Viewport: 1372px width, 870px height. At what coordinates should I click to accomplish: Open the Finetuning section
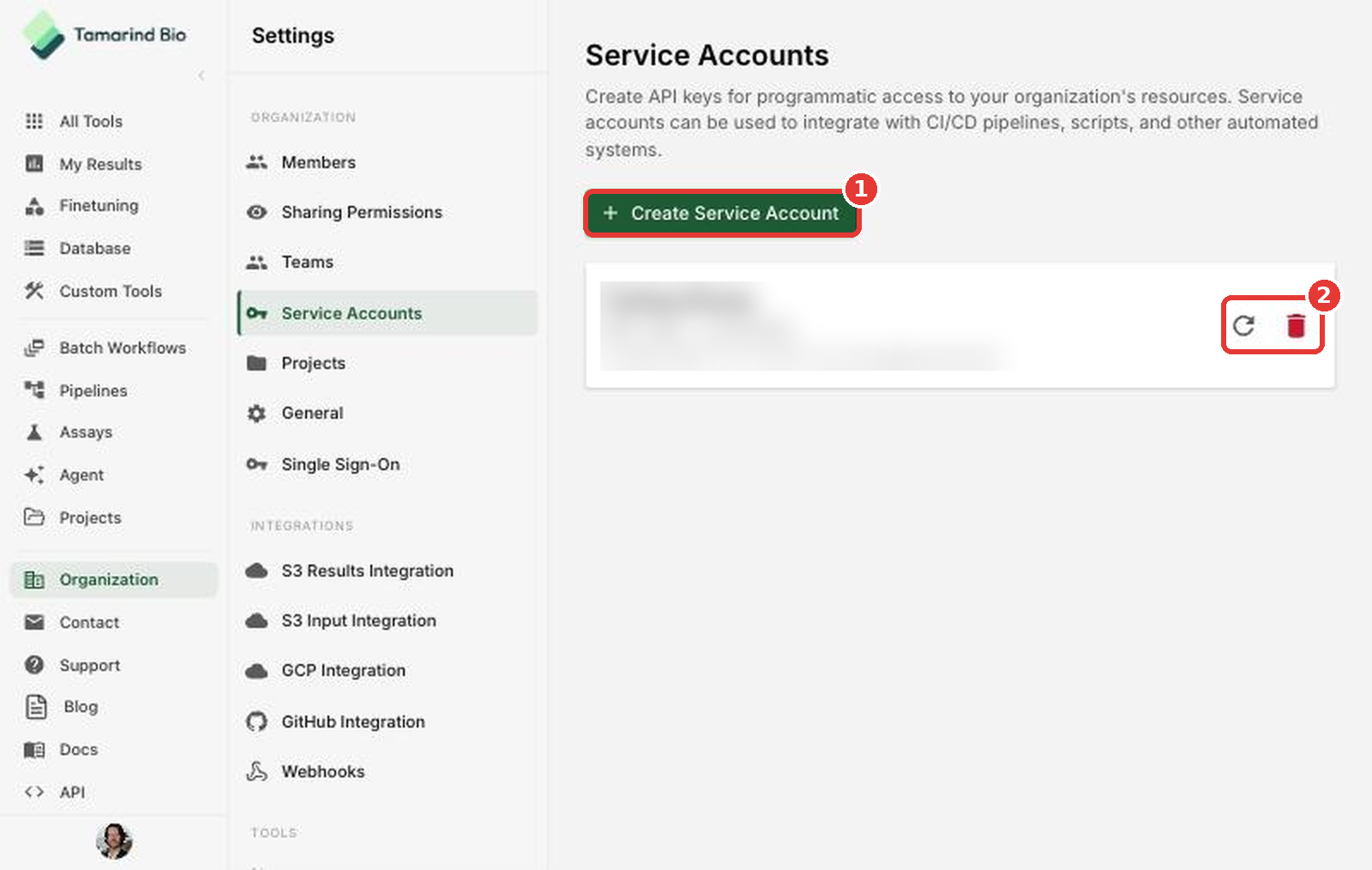click(x=99, y=206)
